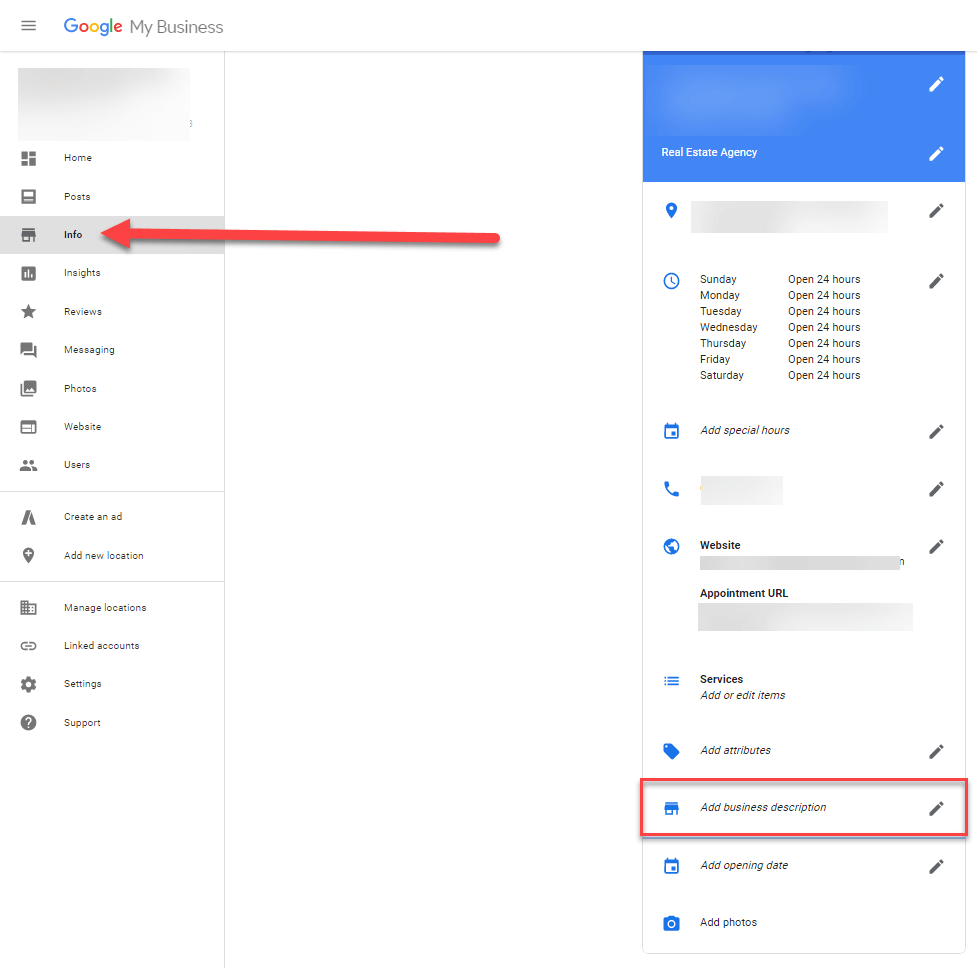
Task: Open the hamburger main menu
Action: [29, 26]
